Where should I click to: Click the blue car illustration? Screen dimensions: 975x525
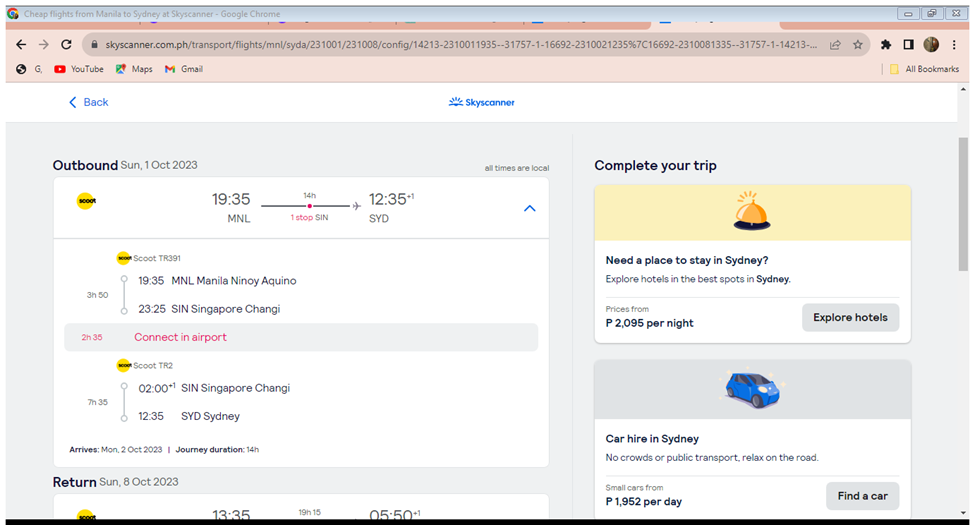pos(752,389)
